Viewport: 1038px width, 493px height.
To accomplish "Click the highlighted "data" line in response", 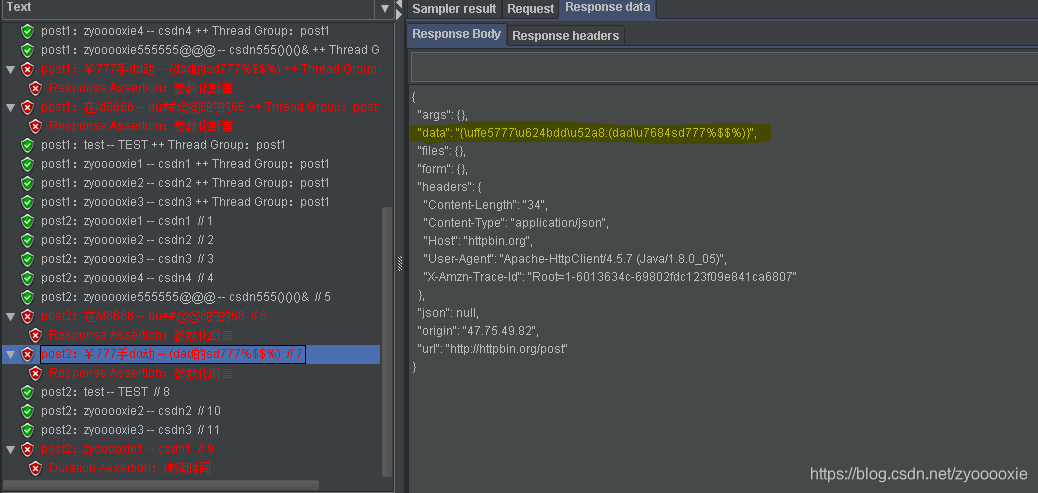I will pyautogui.click(x=587, y=134).
